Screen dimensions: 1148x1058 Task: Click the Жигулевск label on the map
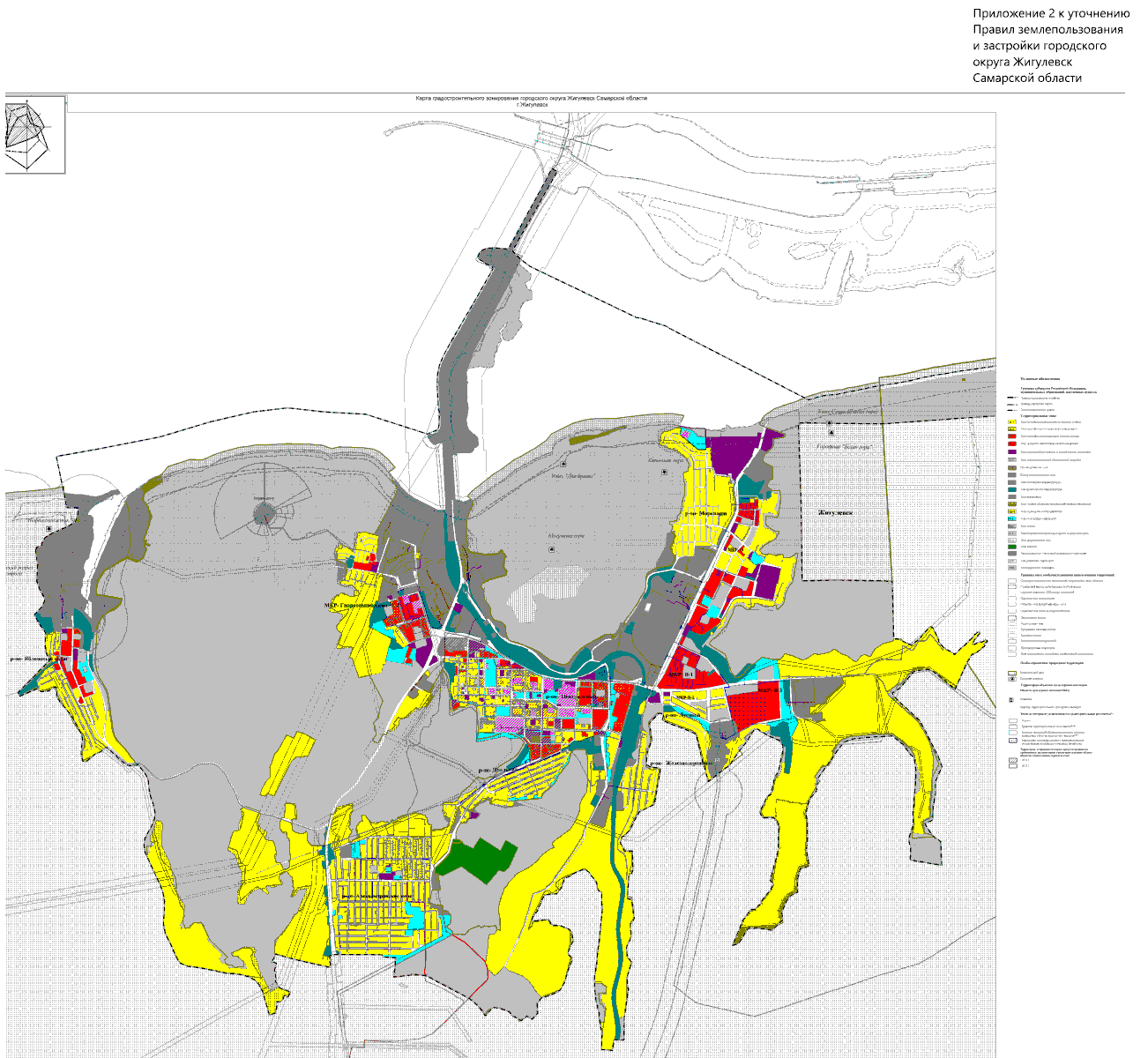click(x=837, y=512)
